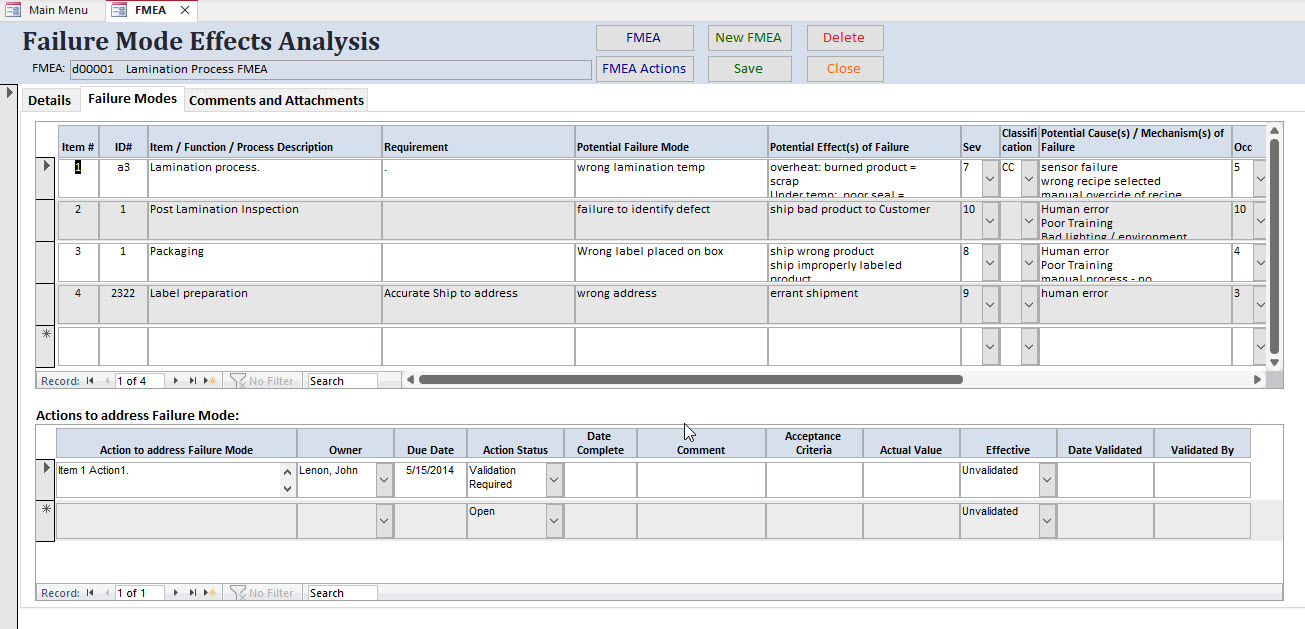Create new blank record in Failure Modes navigator
Image resolution: width=1305 pixels, height=629 pixels.
[209, 381]
